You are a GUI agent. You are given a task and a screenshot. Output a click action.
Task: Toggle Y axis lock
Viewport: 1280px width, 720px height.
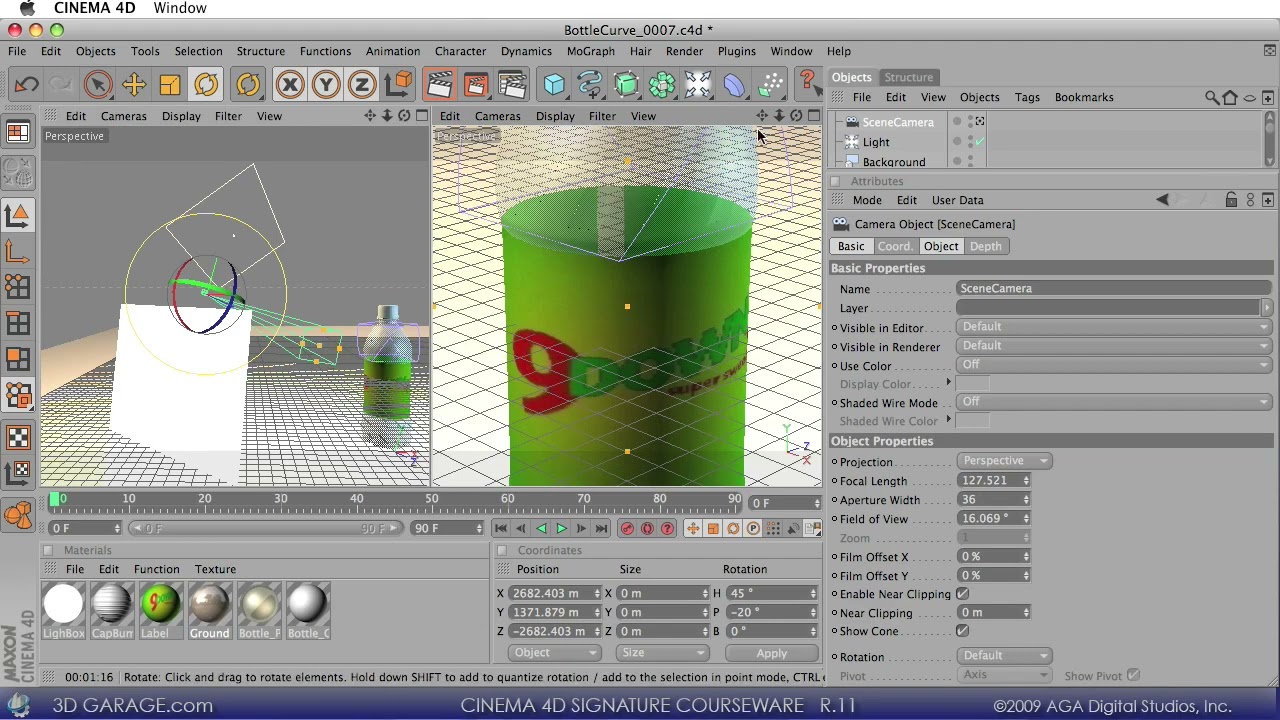tap(326, 85)
